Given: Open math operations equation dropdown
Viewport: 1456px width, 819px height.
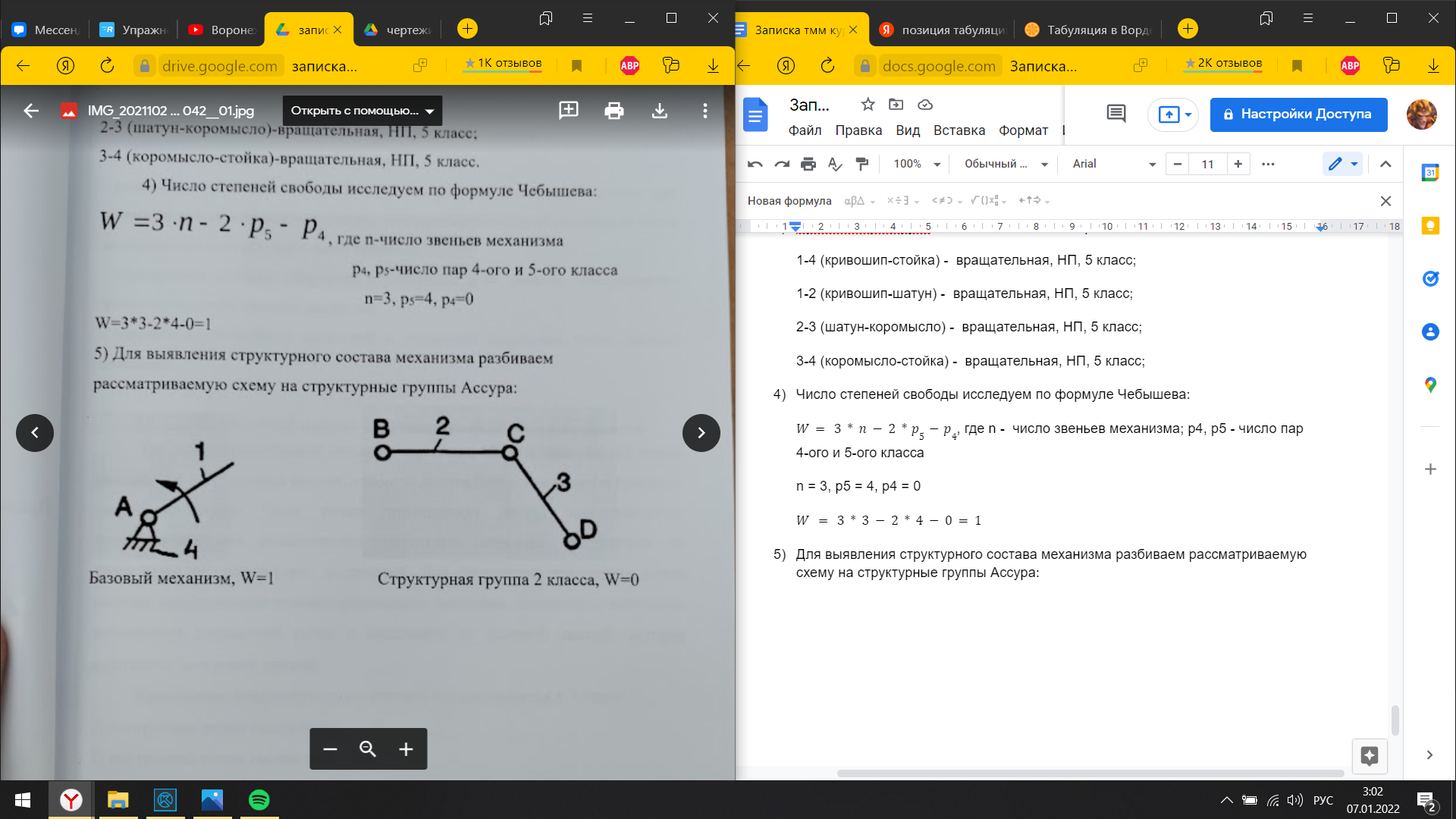Looking at the screenshot, I should 989,201.
